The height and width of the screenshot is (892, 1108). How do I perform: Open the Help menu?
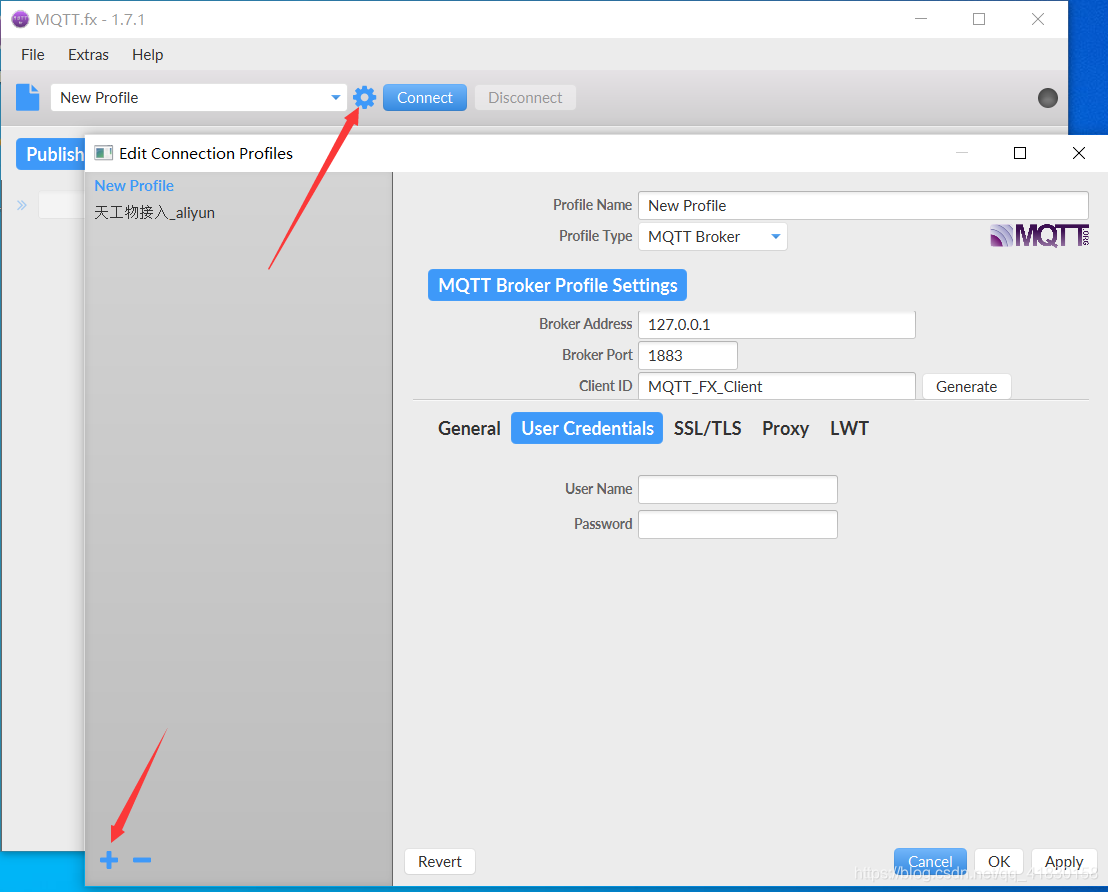(x=148, y=55)
